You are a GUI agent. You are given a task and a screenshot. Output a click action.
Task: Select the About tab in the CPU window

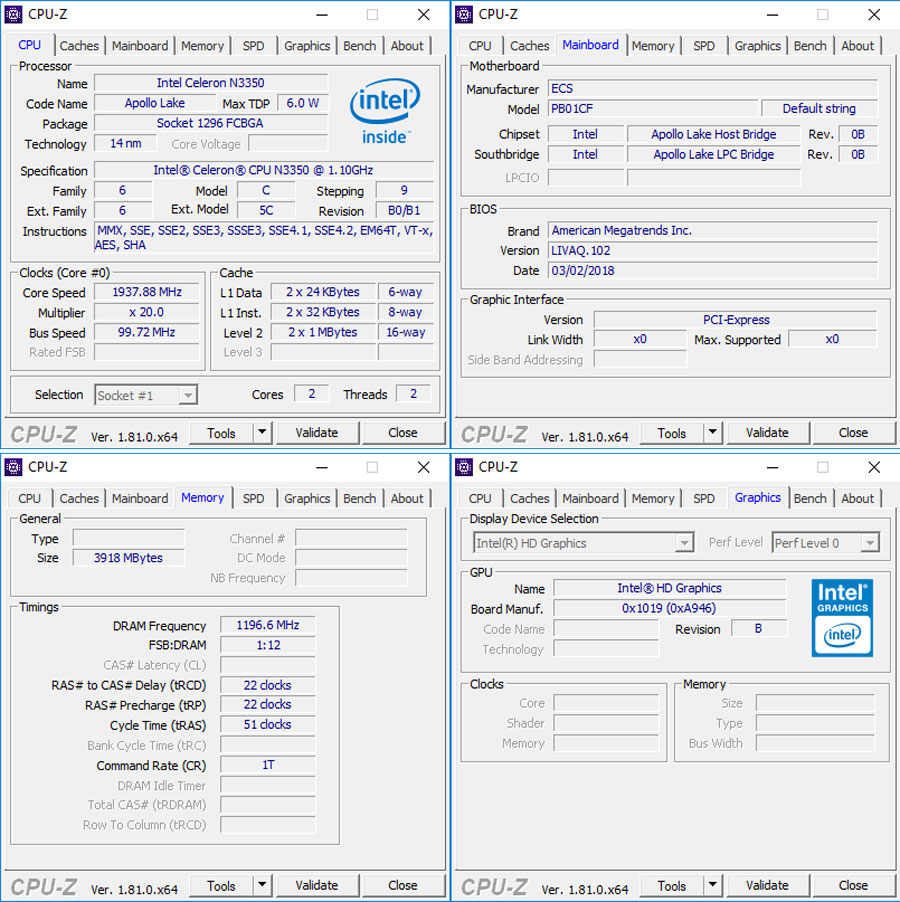click(x=407, y=46)
